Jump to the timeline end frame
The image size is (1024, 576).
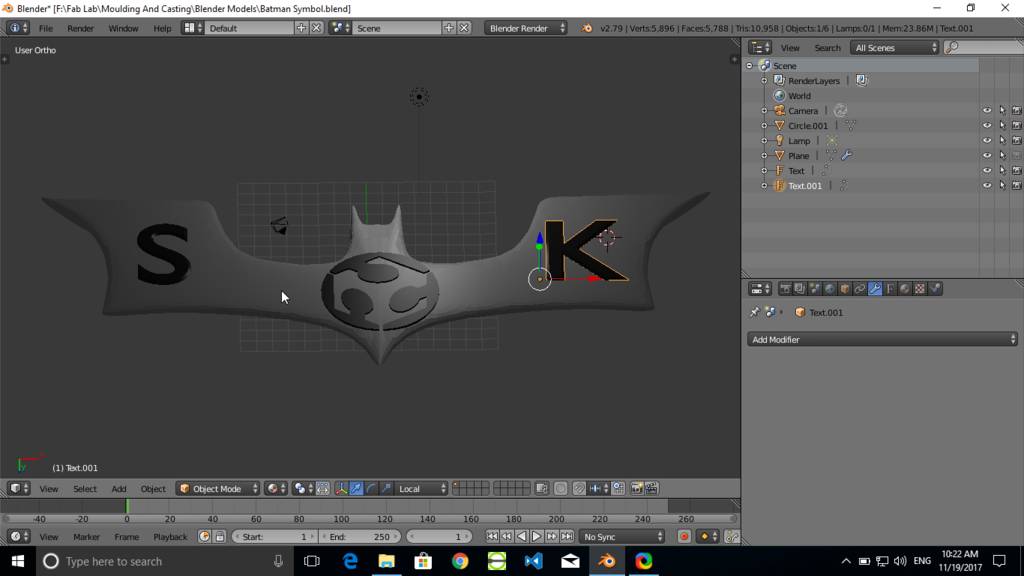[567, 537]
